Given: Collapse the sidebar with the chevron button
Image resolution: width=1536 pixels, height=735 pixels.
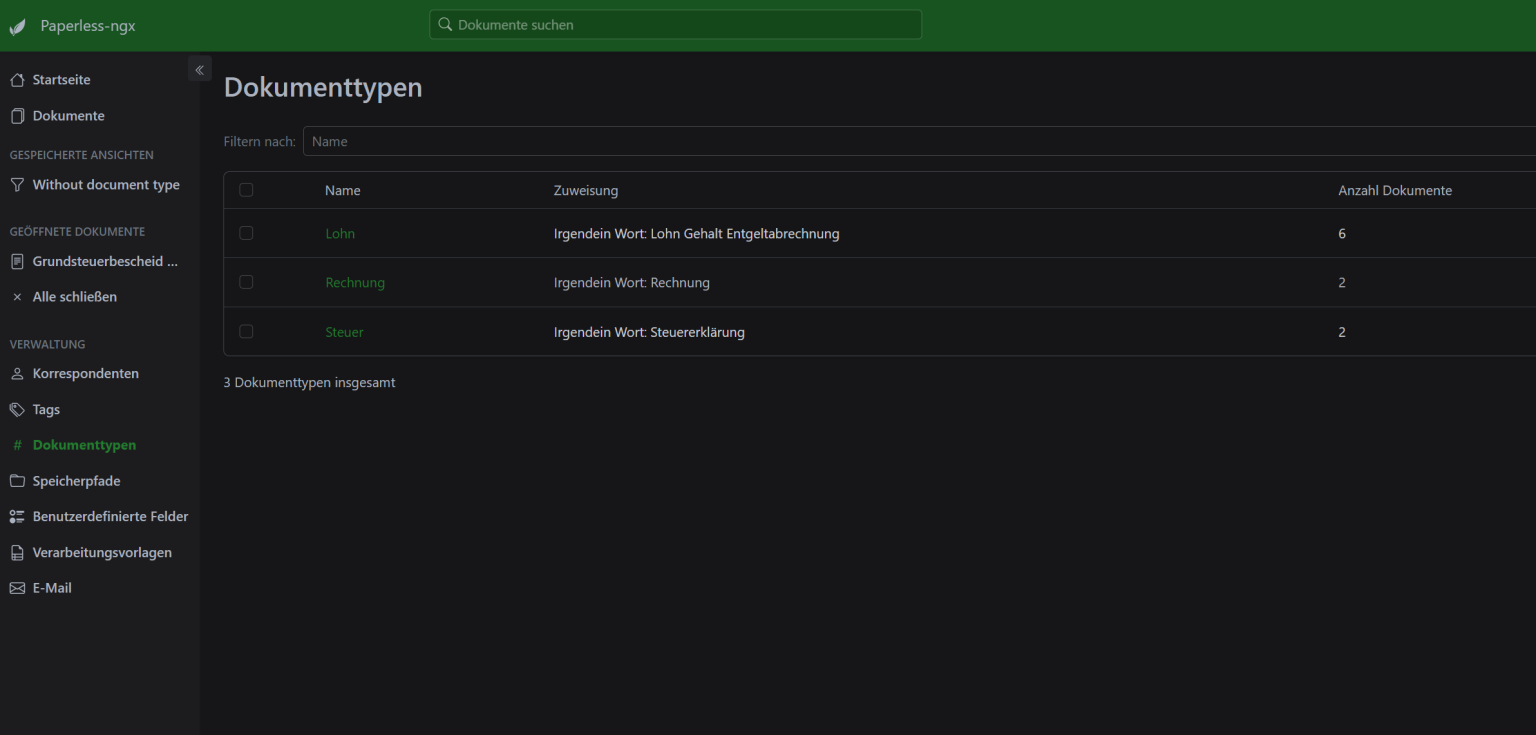Looking at the screenshot, I should 199,68.
